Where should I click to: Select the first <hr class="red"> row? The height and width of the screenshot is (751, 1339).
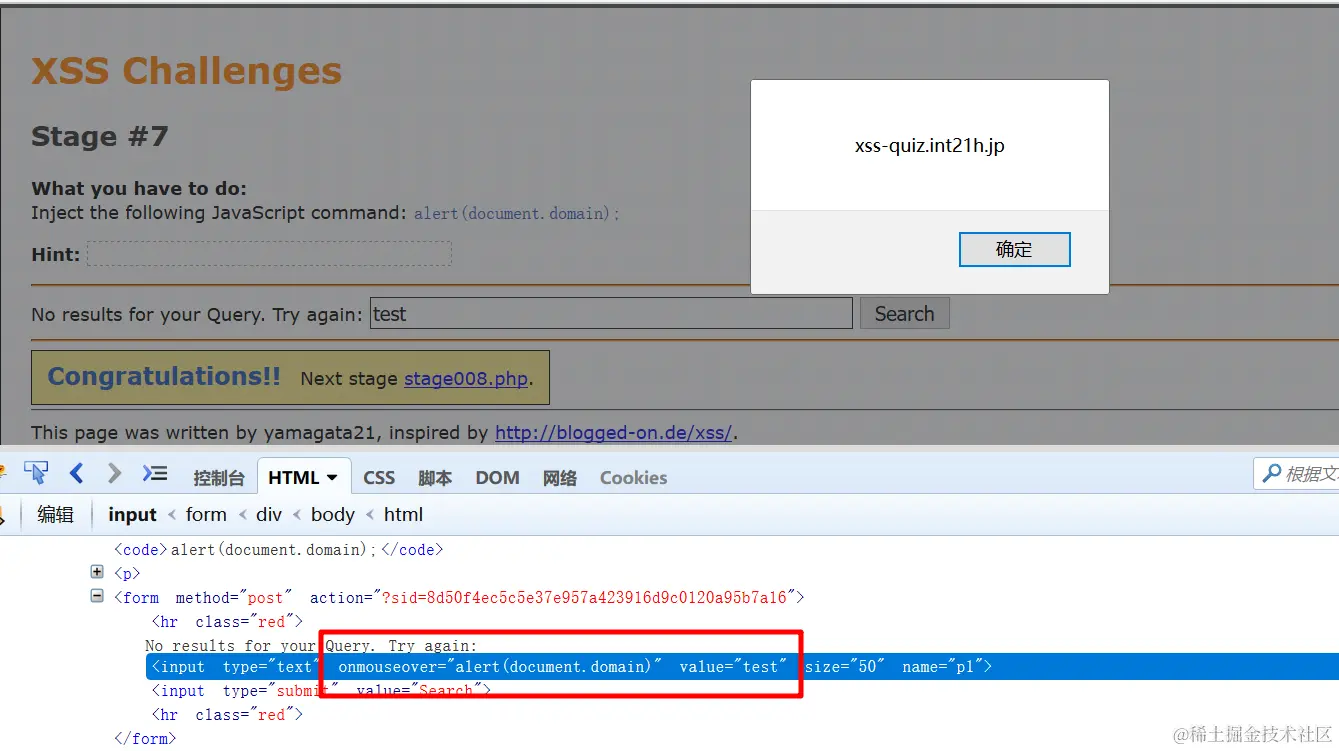point(226,621)
